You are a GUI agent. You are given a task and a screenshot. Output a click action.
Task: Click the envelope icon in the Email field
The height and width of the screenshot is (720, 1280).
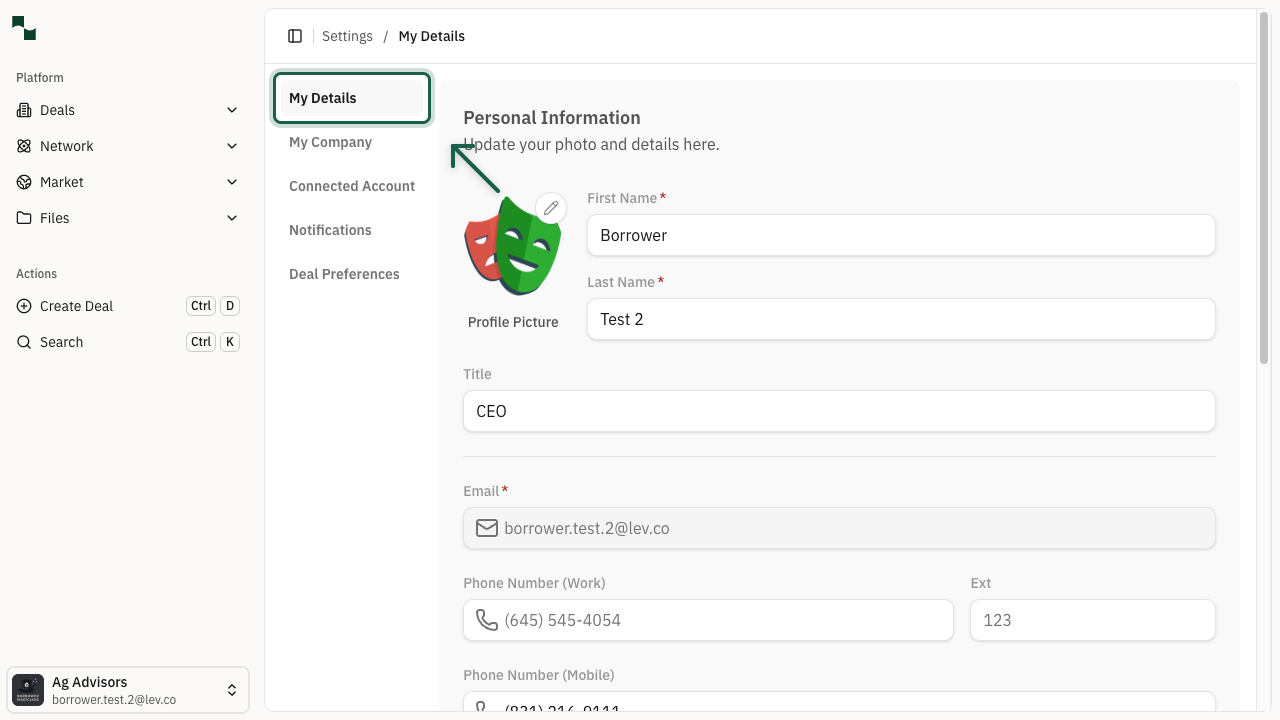(487, 528)
